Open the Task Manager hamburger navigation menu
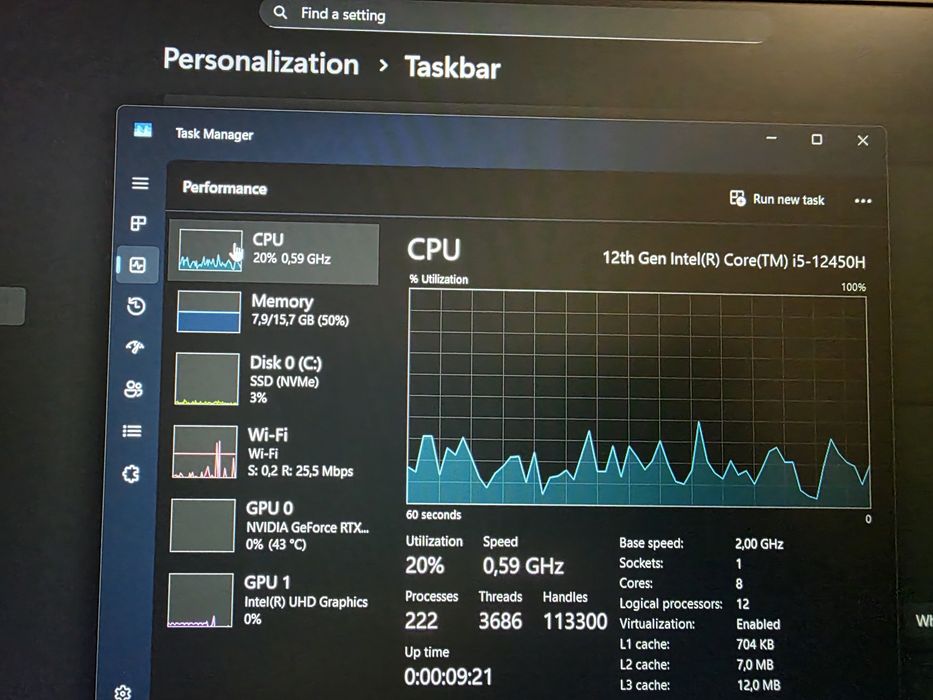Image resolution: width=933 pixels, height=700 pixels. click(140, 183)
